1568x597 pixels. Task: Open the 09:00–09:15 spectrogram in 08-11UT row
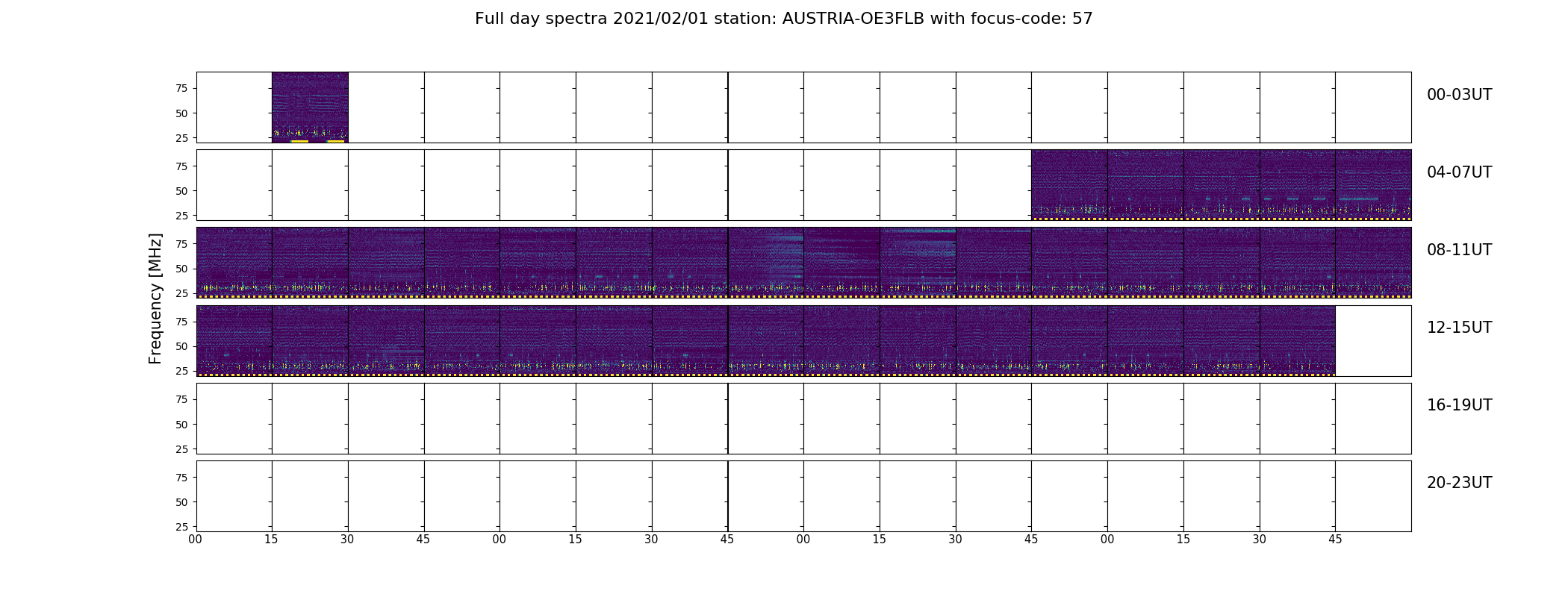(x=538, y=263)
